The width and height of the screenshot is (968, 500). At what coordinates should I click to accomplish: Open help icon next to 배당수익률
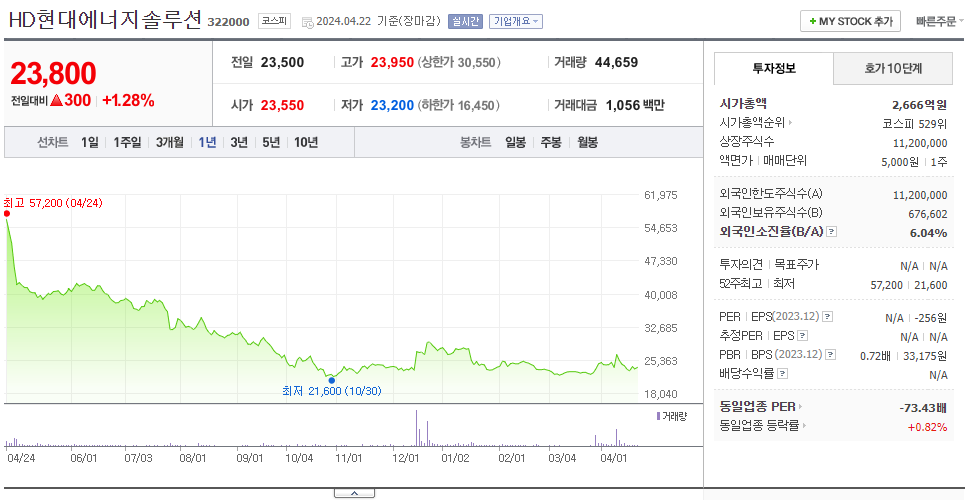(x=783, y=373)
